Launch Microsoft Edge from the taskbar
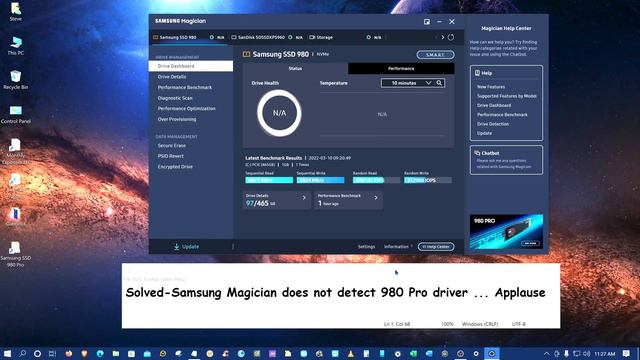The height and width of the screenshot is (360, 640). pyautogui.click(x=100, y=353)
